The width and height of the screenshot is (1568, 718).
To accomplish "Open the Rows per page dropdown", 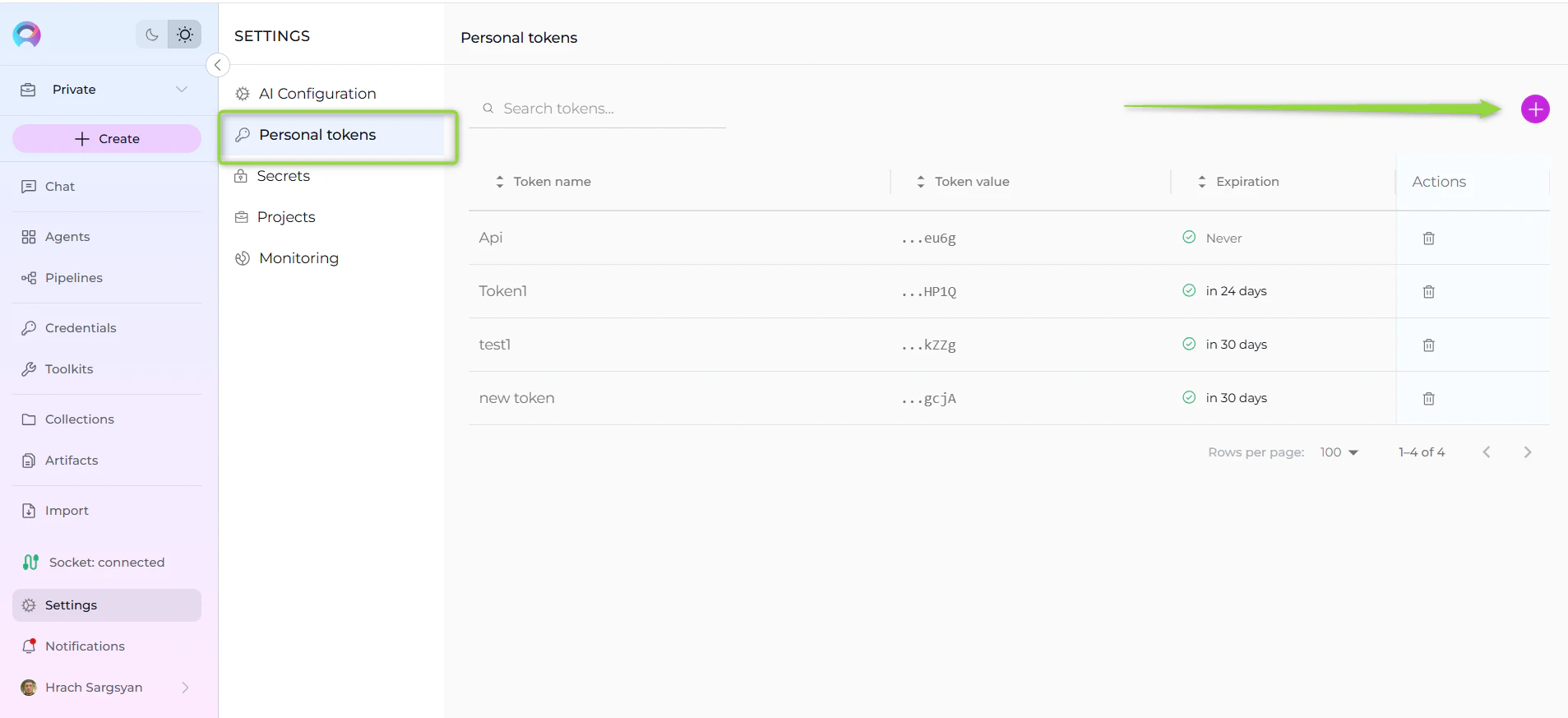I will pyautogui.click(x=1339, y=452).
